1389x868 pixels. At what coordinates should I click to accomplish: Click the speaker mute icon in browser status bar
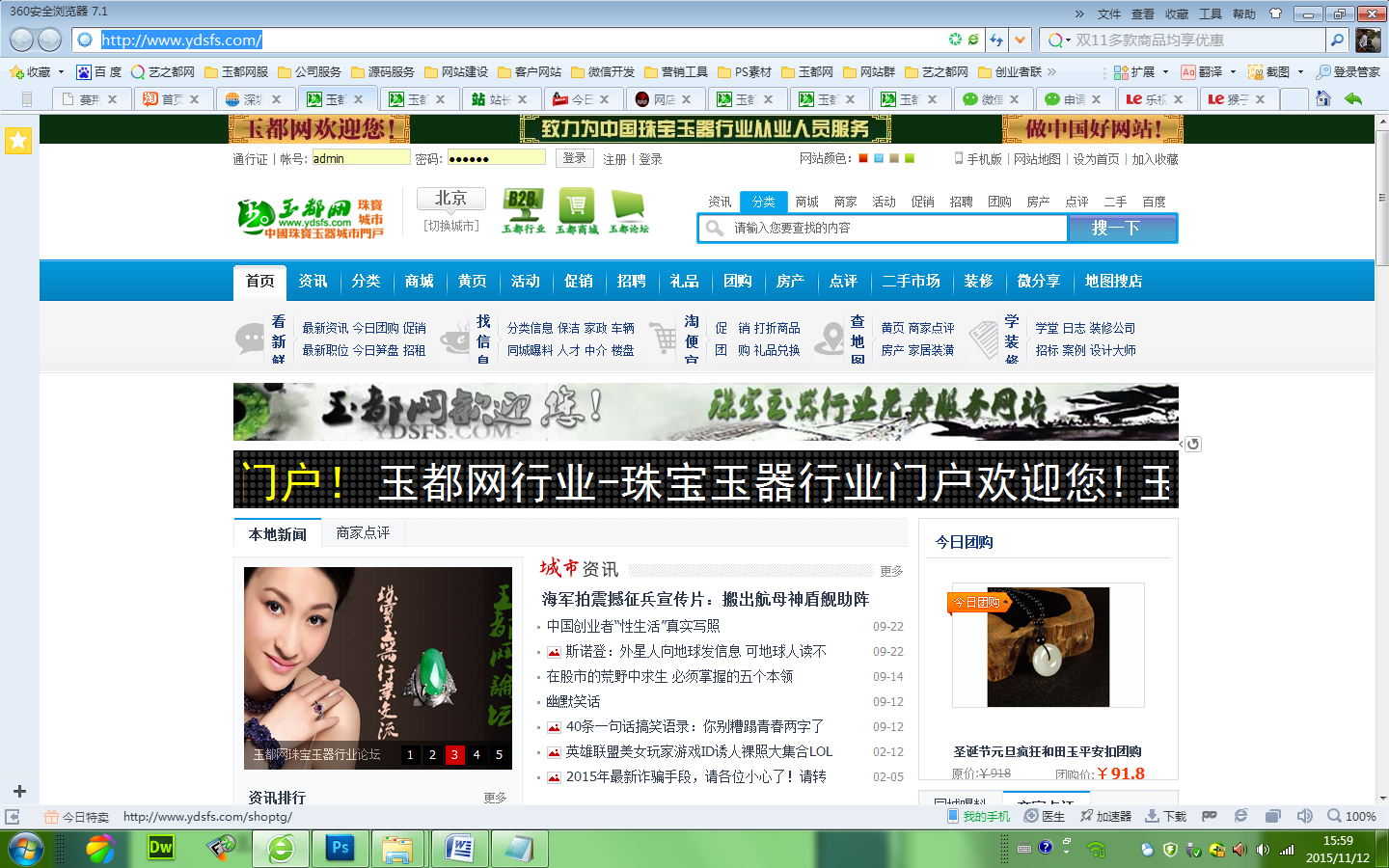pos(1305,816)
